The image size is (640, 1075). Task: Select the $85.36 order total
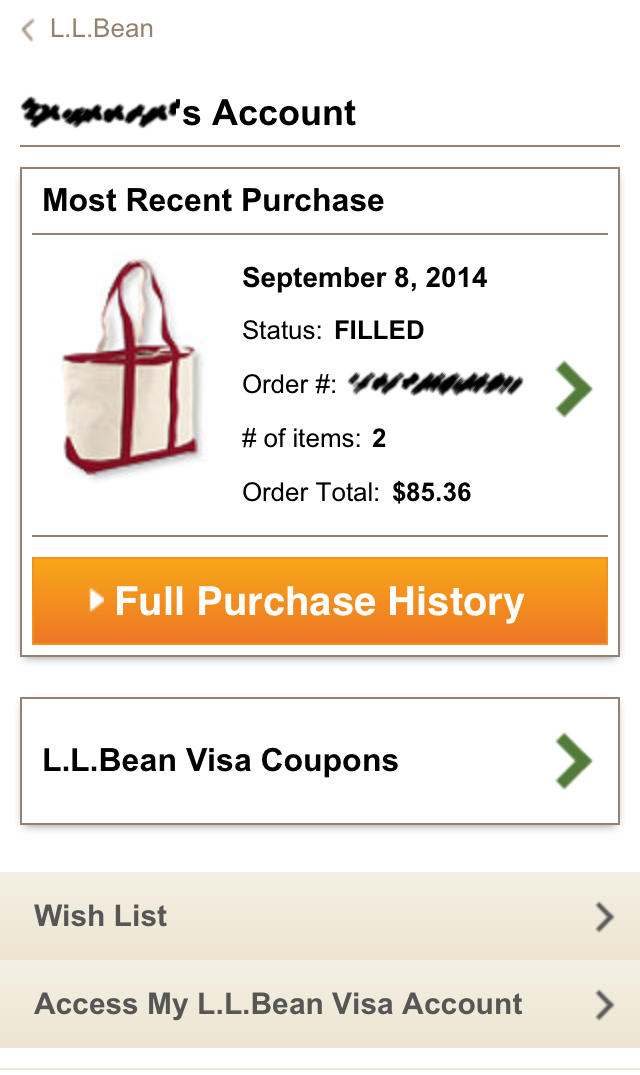coord(432,492)
